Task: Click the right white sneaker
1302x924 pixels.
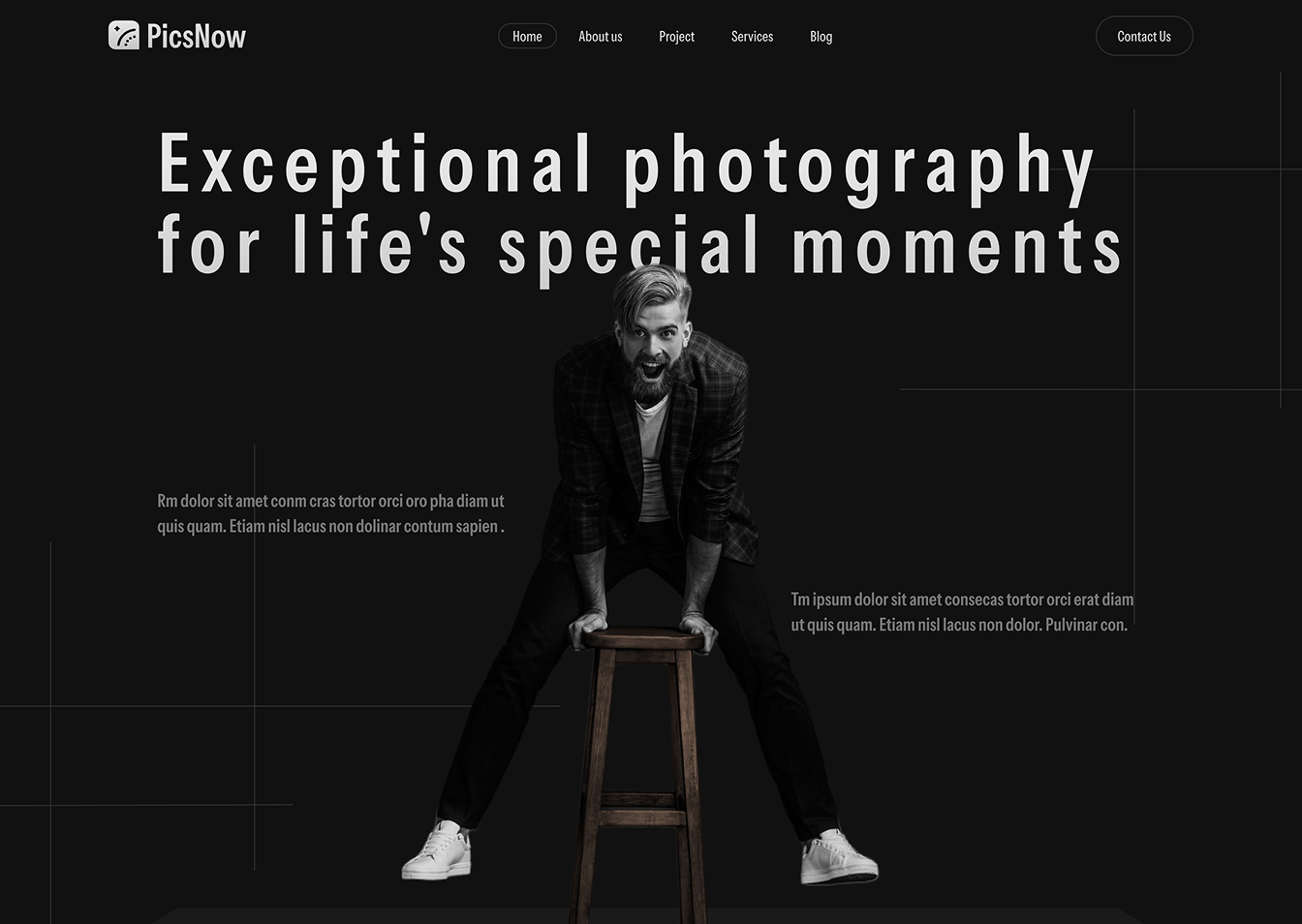Action: 838,858
